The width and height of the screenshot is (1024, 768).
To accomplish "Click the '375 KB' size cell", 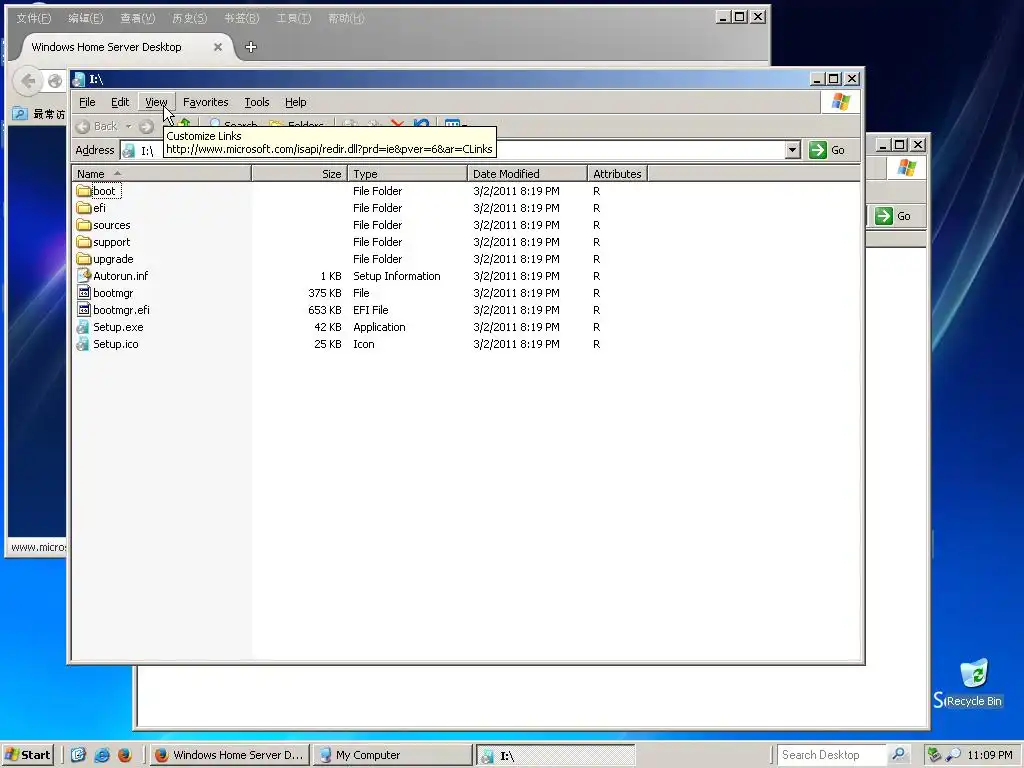I will tap(325, 293).
